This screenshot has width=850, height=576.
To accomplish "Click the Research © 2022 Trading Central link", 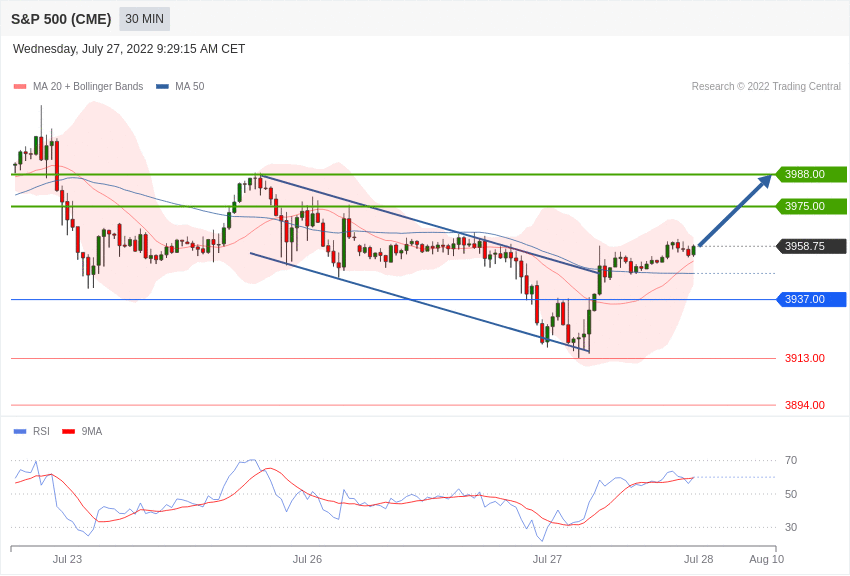I will click(766, 87).
